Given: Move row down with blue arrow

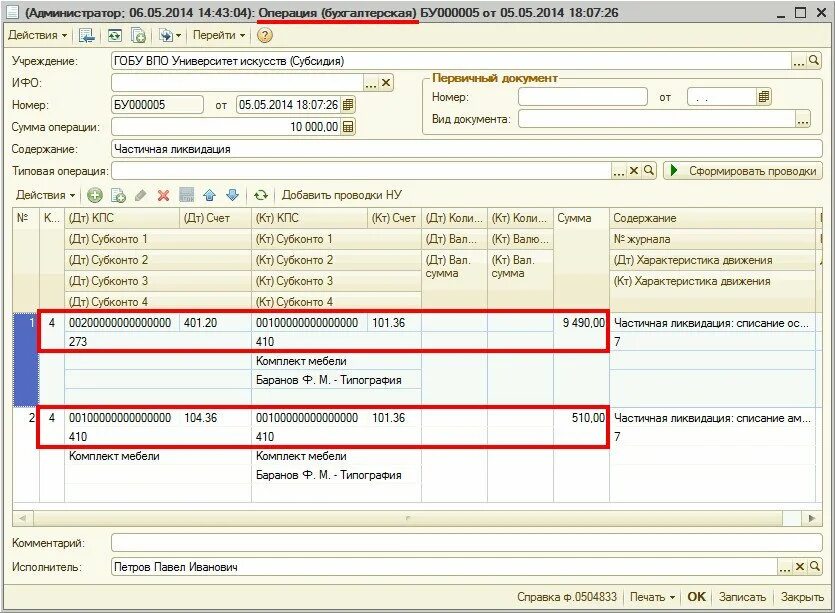Looking at the screenshot, I should 233,195.
